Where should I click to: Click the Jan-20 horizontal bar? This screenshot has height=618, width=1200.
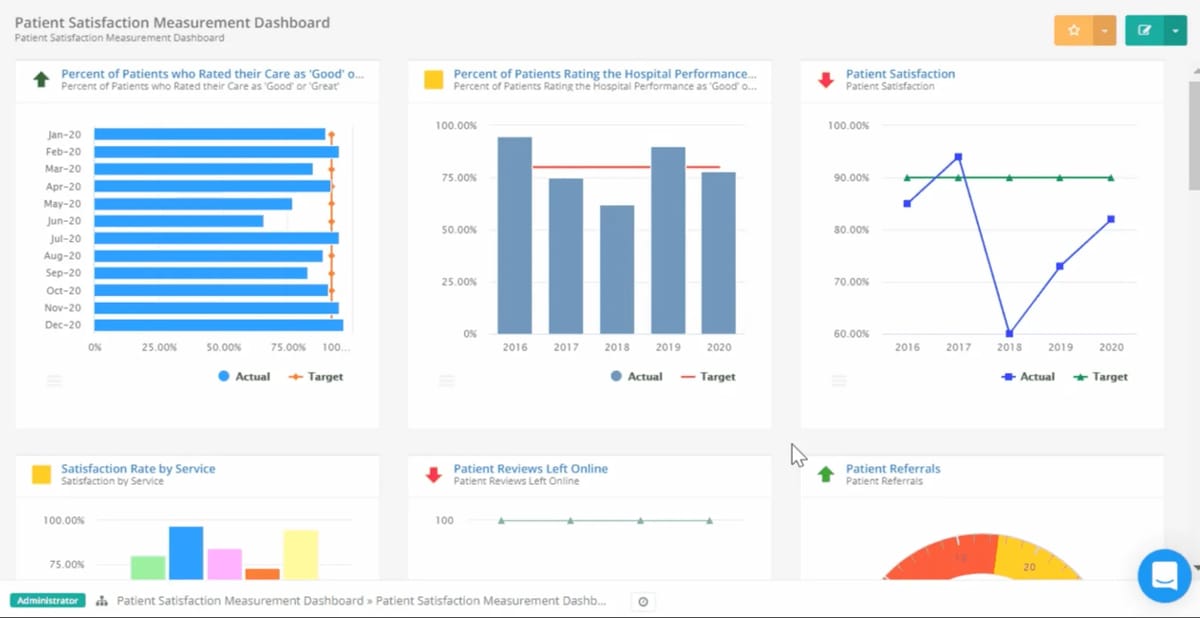click(x=210, y=134)
